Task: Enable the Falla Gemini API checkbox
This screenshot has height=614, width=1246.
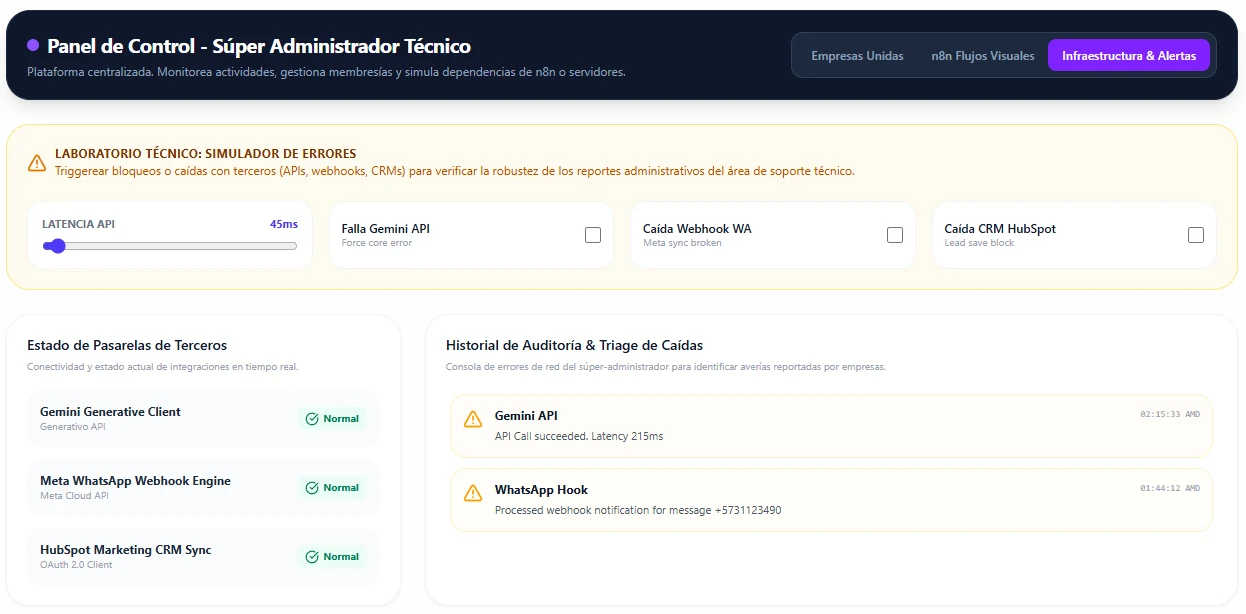Action: (x=593, y=235)
